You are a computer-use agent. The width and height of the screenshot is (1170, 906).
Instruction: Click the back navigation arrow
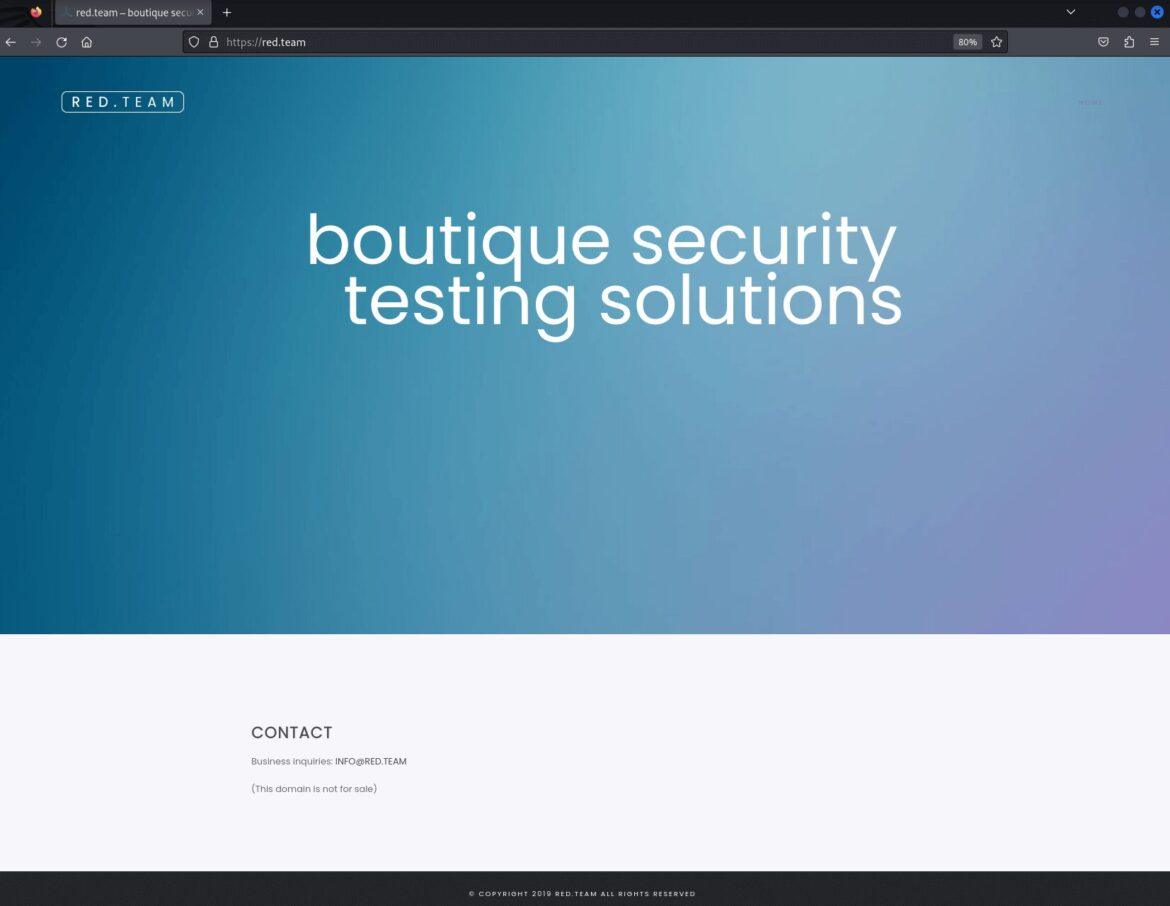pos(11,42)
